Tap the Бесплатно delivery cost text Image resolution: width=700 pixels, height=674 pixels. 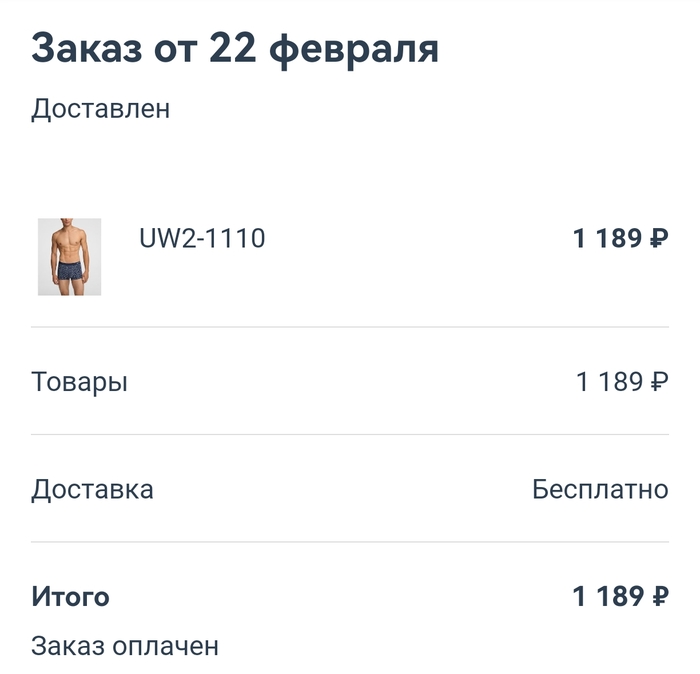coord(600,489)
